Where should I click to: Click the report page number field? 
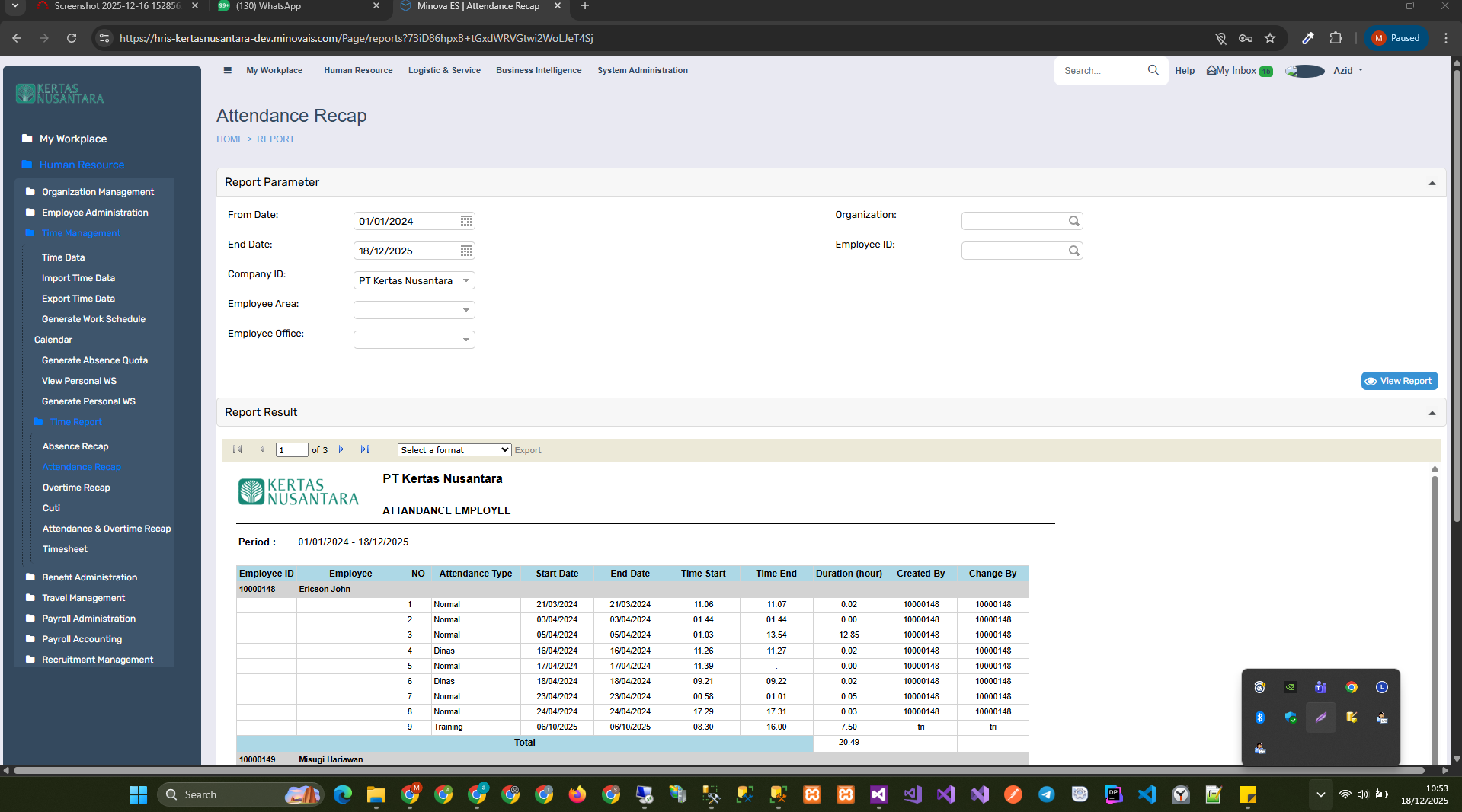coord(291,450)
